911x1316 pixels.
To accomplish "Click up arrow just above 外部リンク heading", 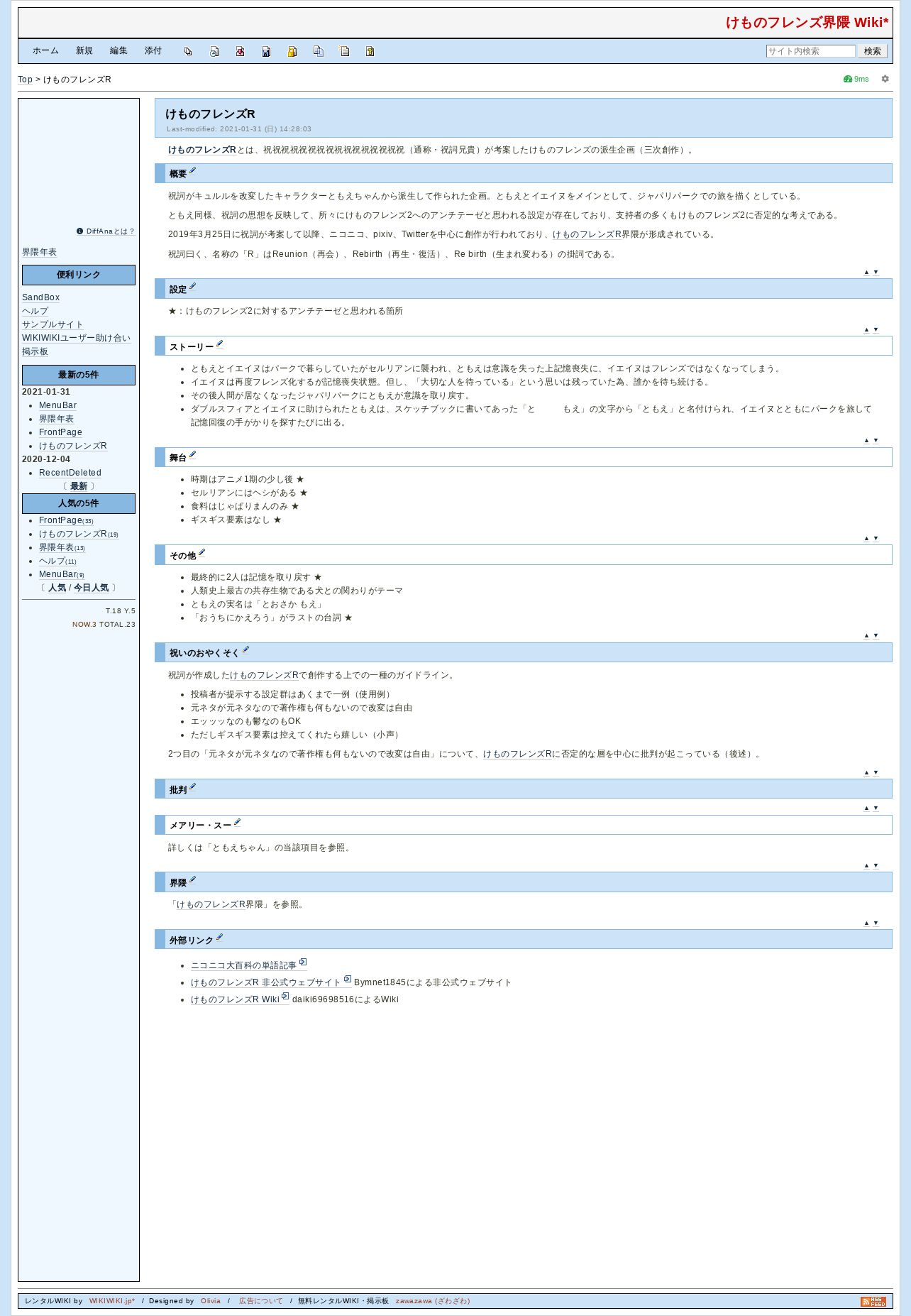I will (x=866, y=923).
